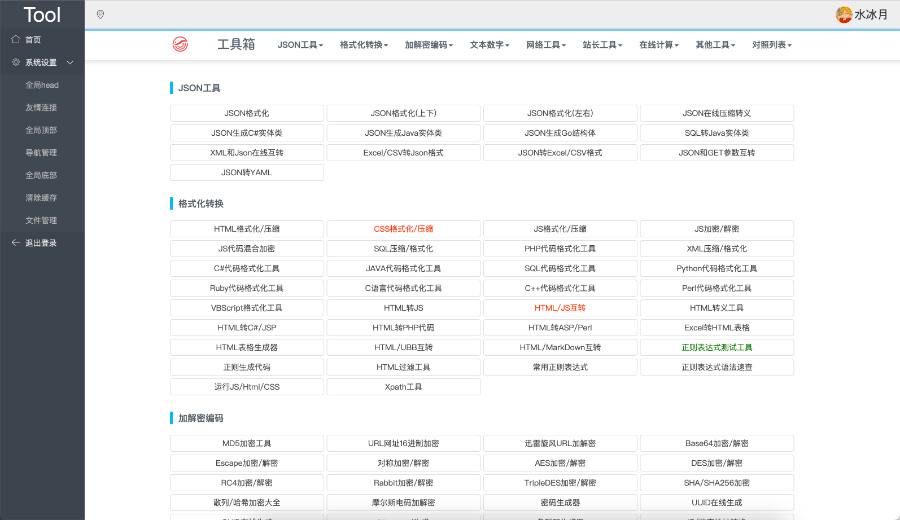Click the red HTML/JS互转 link
The image size is (900, 520).
click(560, 308)
